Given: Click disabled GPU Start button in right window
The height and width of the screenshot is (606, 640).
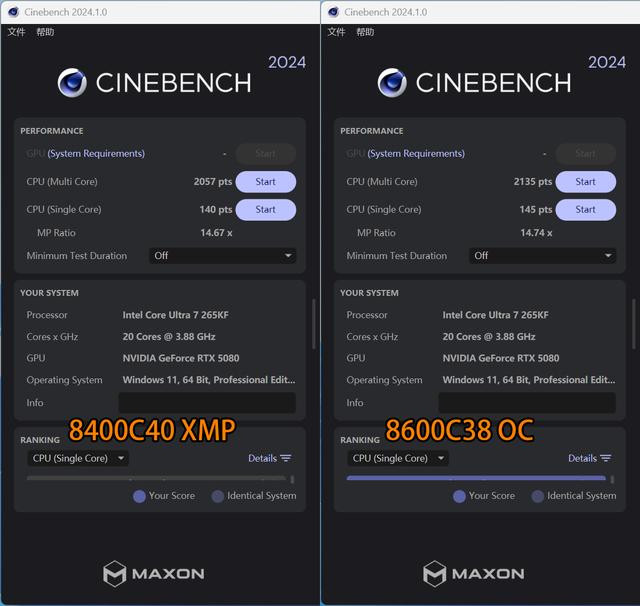Looking at the screenshot, I should [586, 154].
